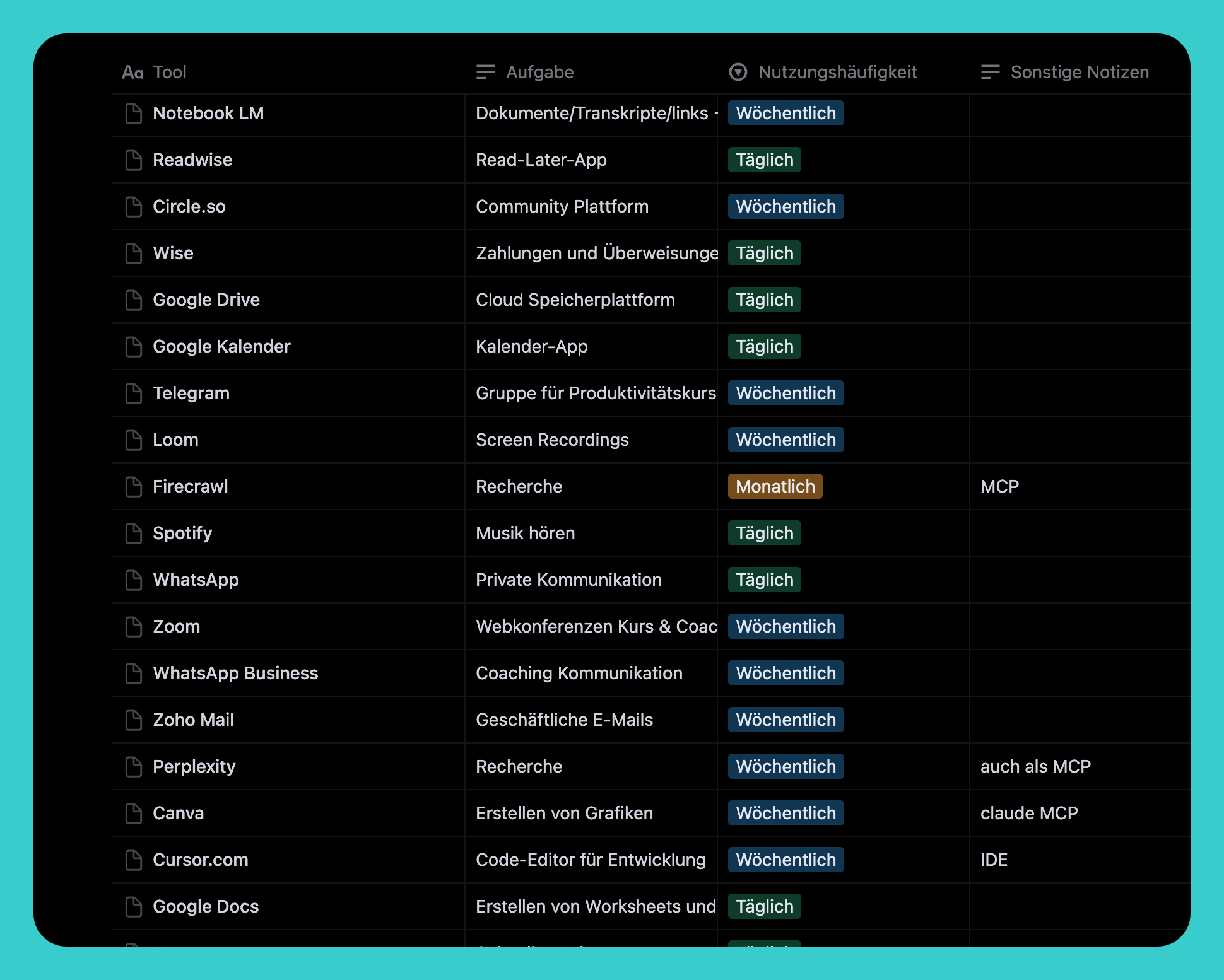The image size is (1224, 980).
Task: Click the page icon next to Google Kalender
Action: pyautogui.click(x=134, y=347)
